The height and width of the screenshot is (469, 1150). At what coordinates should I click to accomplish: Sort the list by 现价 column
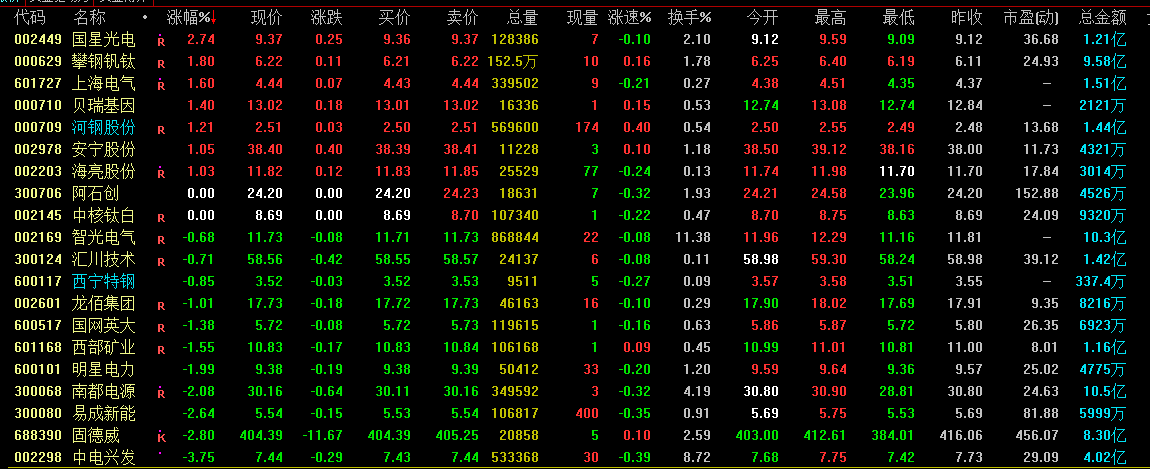tap(265, 18)
